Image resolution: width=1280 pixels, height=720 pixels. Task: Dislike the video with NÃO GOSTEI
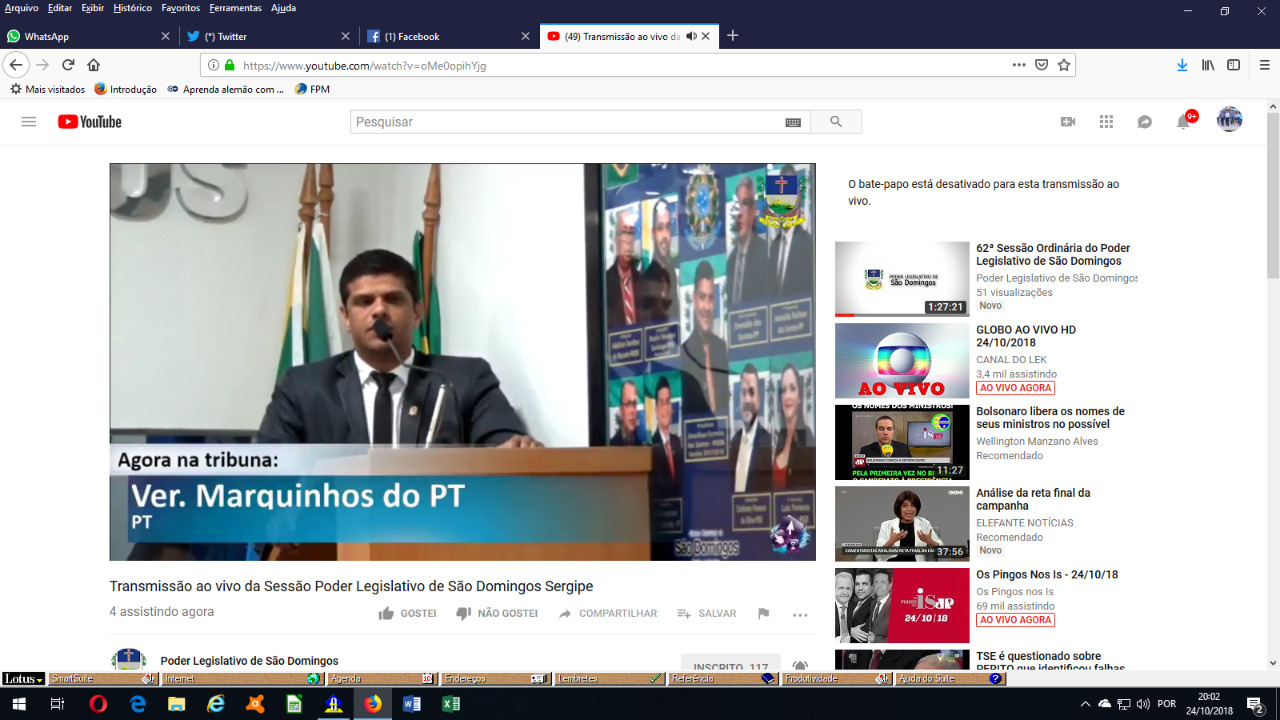[x=497, y=614]
